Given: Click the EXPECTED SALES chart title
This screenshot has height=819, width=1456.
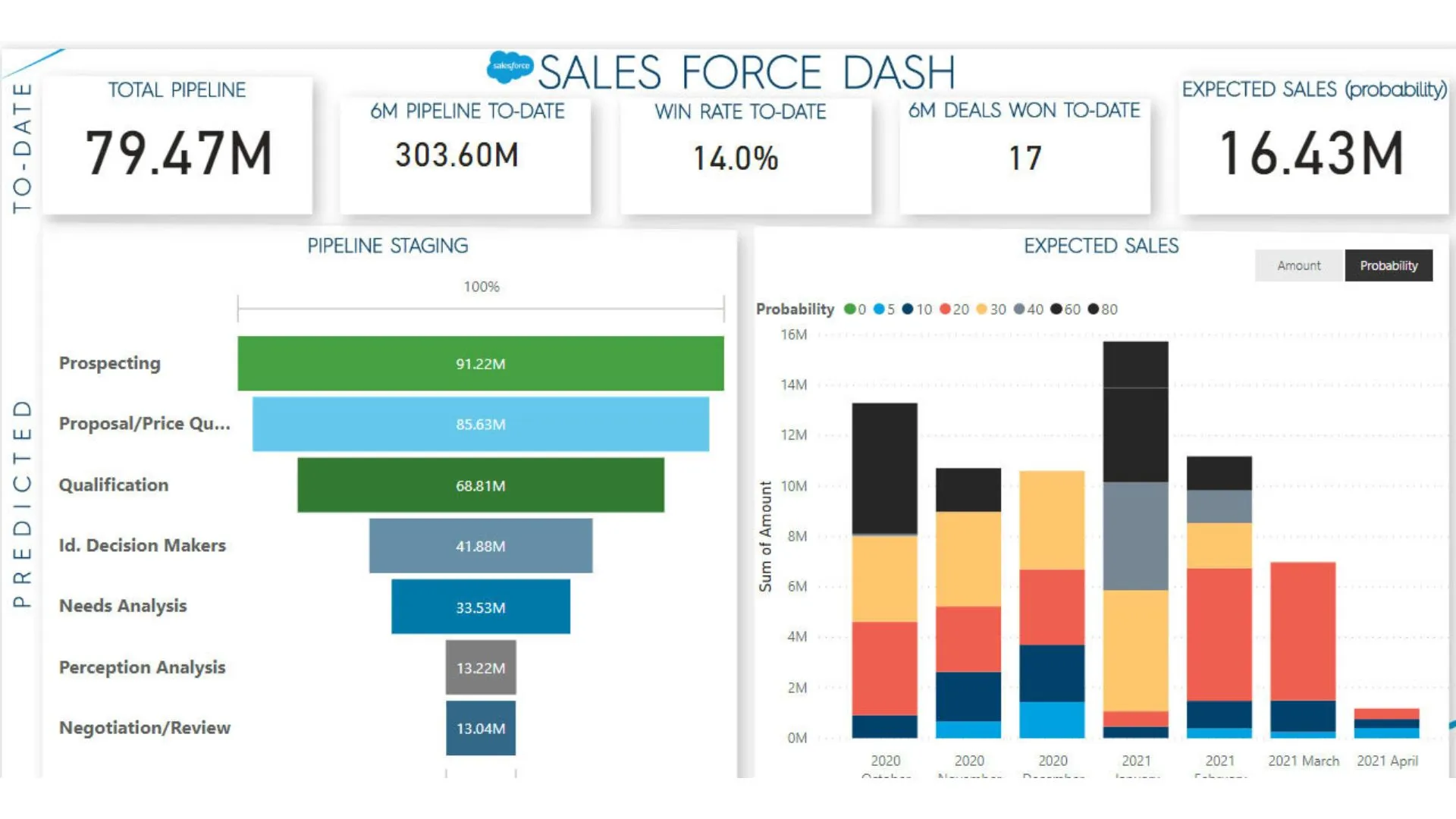Looking at the screenshot, I should (1101, 246).
